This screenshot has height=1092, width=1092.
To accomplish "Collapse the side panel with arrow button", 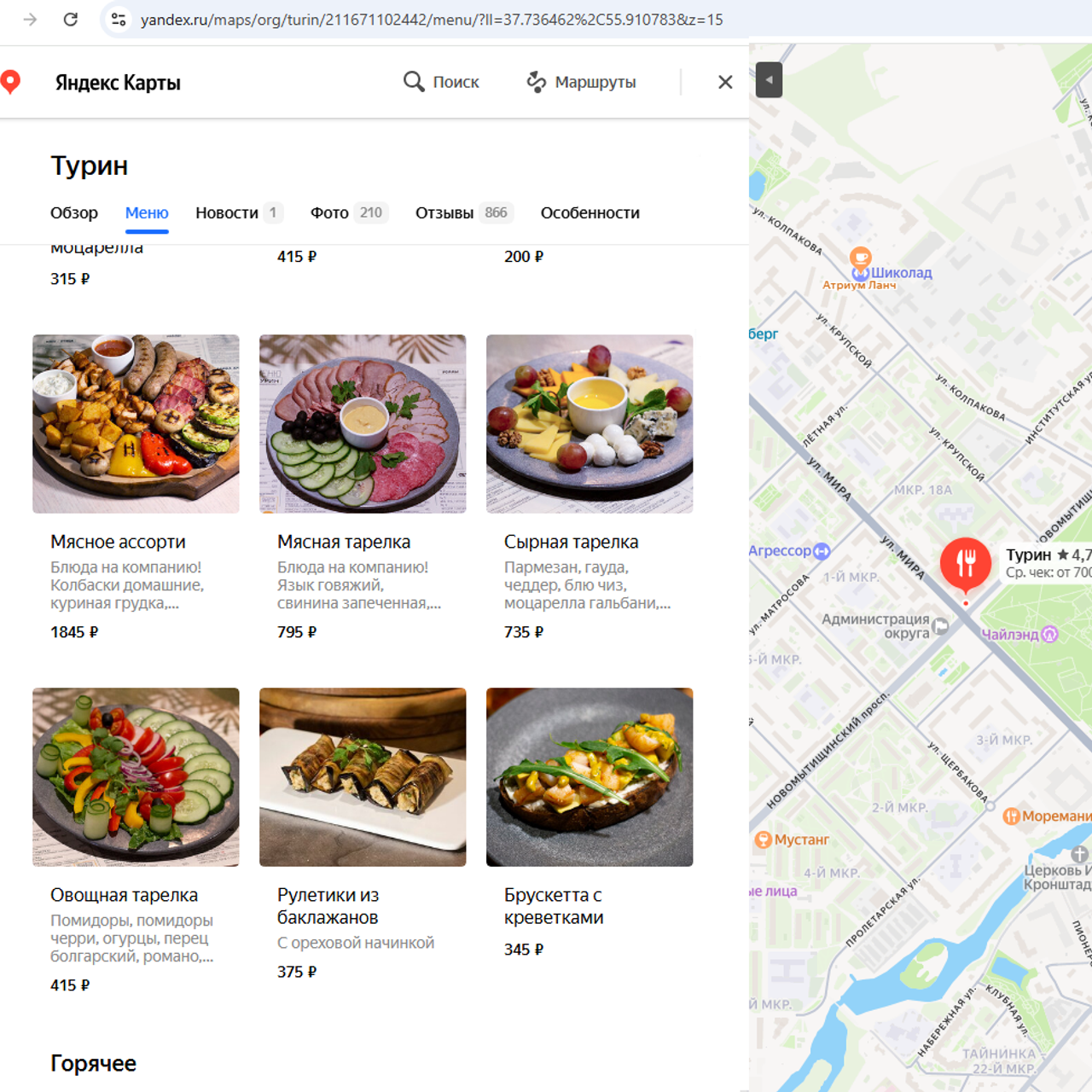I will pyautogui.click(x=769, y=80).
